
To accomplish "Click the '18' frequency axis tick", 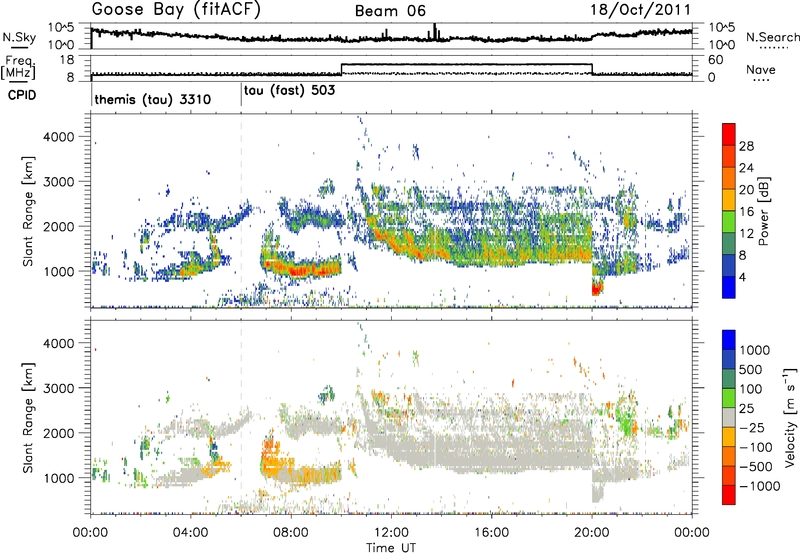I will (67, 60).
